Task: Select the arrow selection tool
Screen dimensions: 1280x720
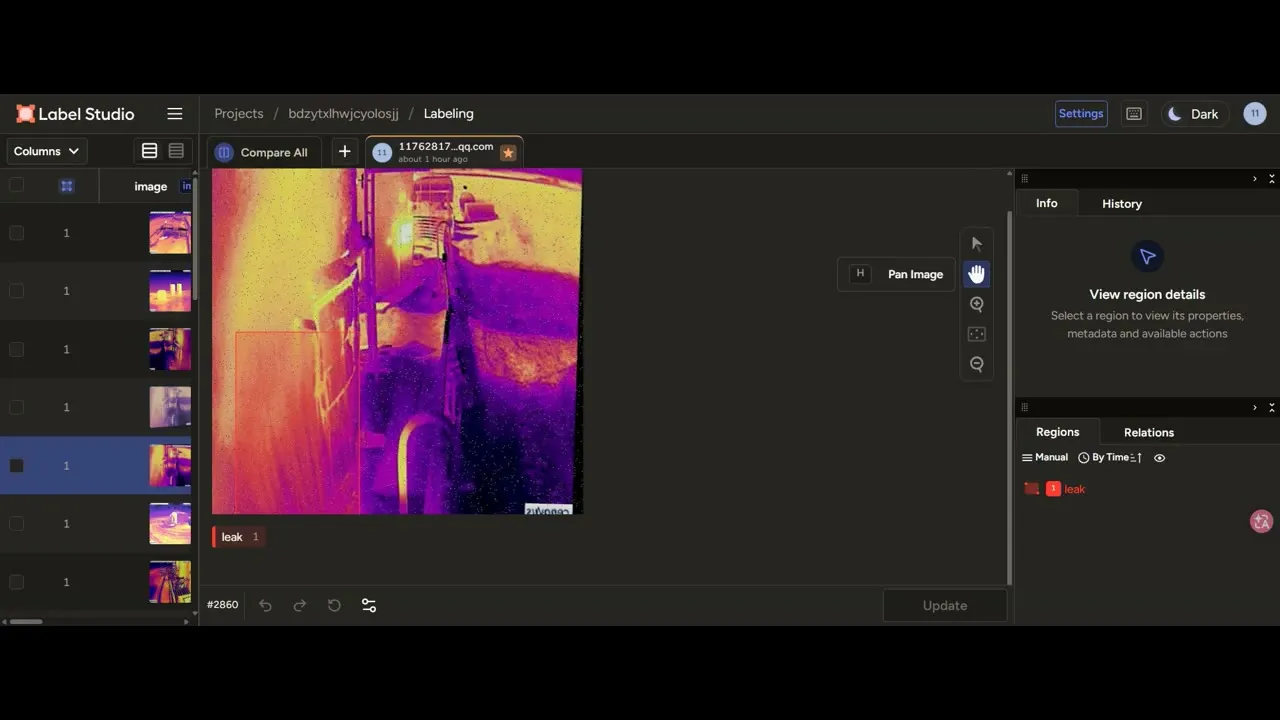Action: [977, 244]
